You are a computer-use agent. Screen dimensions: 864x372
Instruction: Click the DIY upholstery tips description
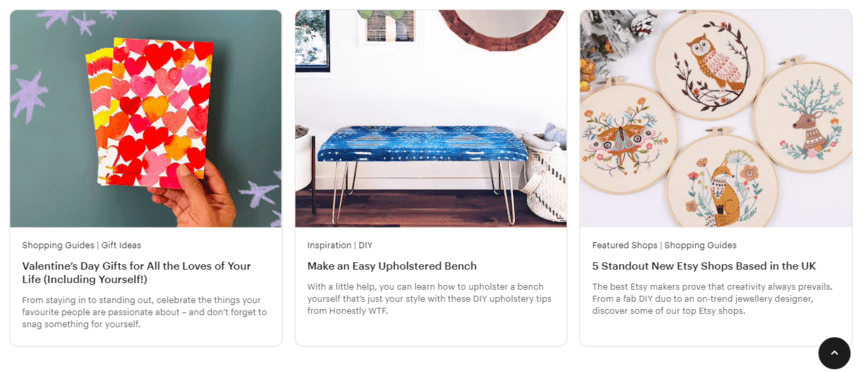click(x=429, y=299)
